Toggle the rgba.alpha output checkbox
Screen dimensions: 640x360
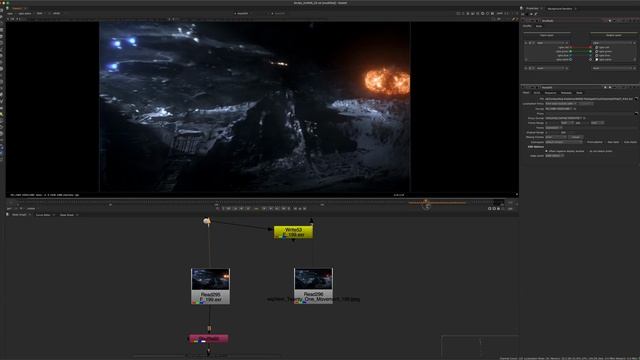pyautogui.click(x=596, y=60)
